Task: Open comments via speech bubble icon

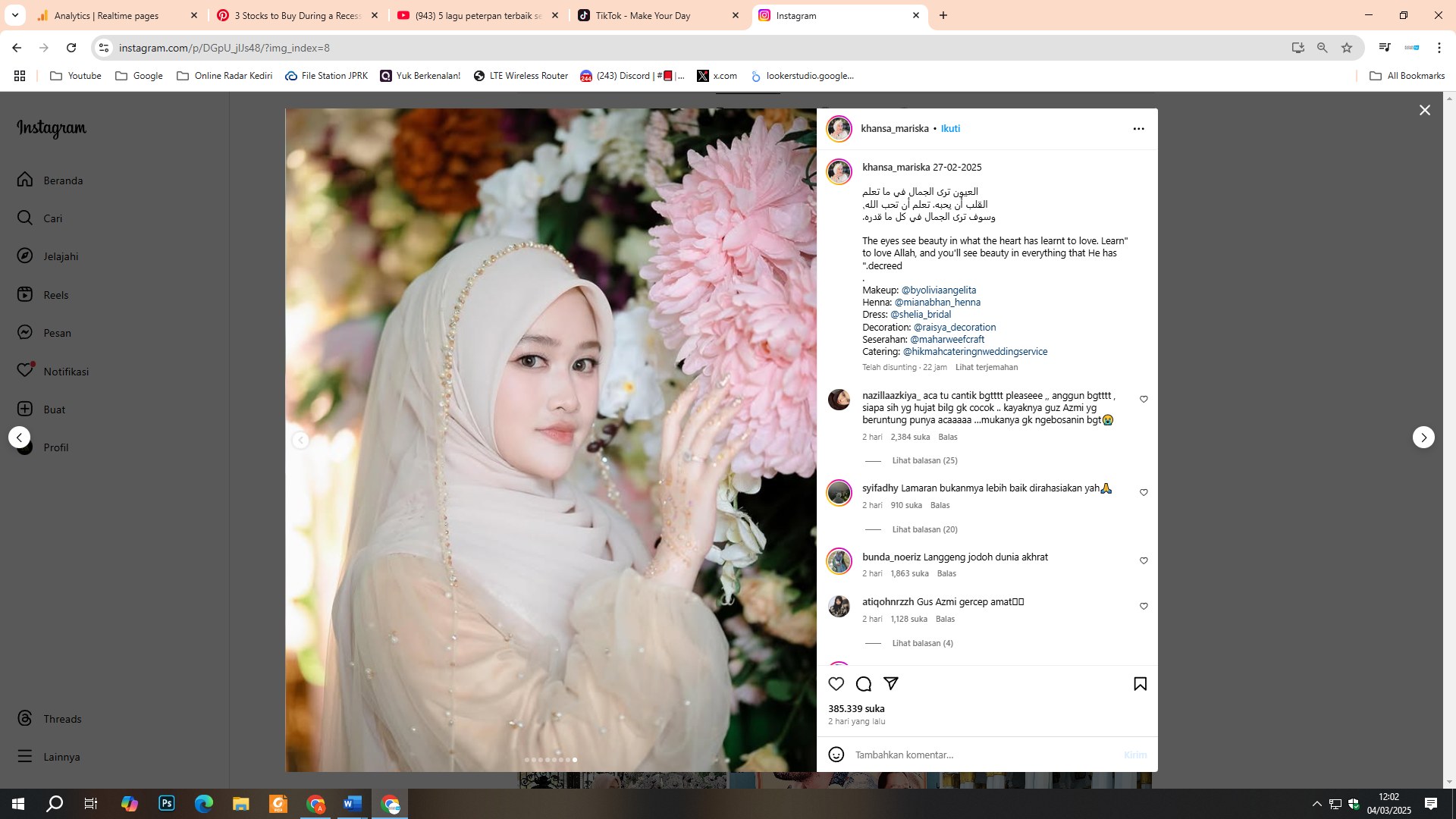Action: (x=863, y=683)
